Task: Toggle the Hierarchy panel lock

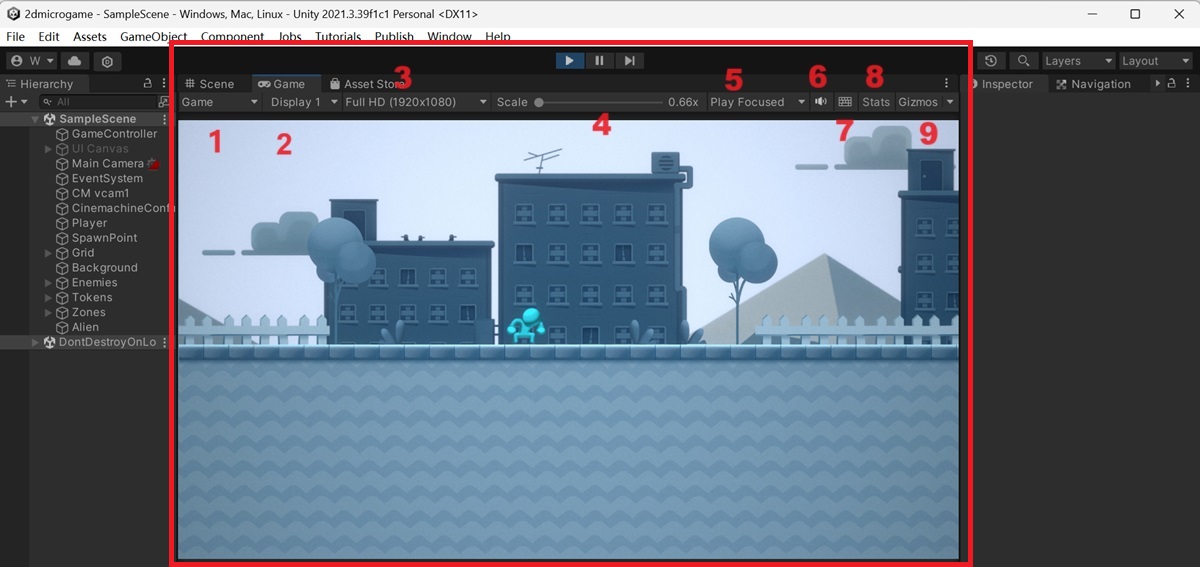Action: coord(148,84)
